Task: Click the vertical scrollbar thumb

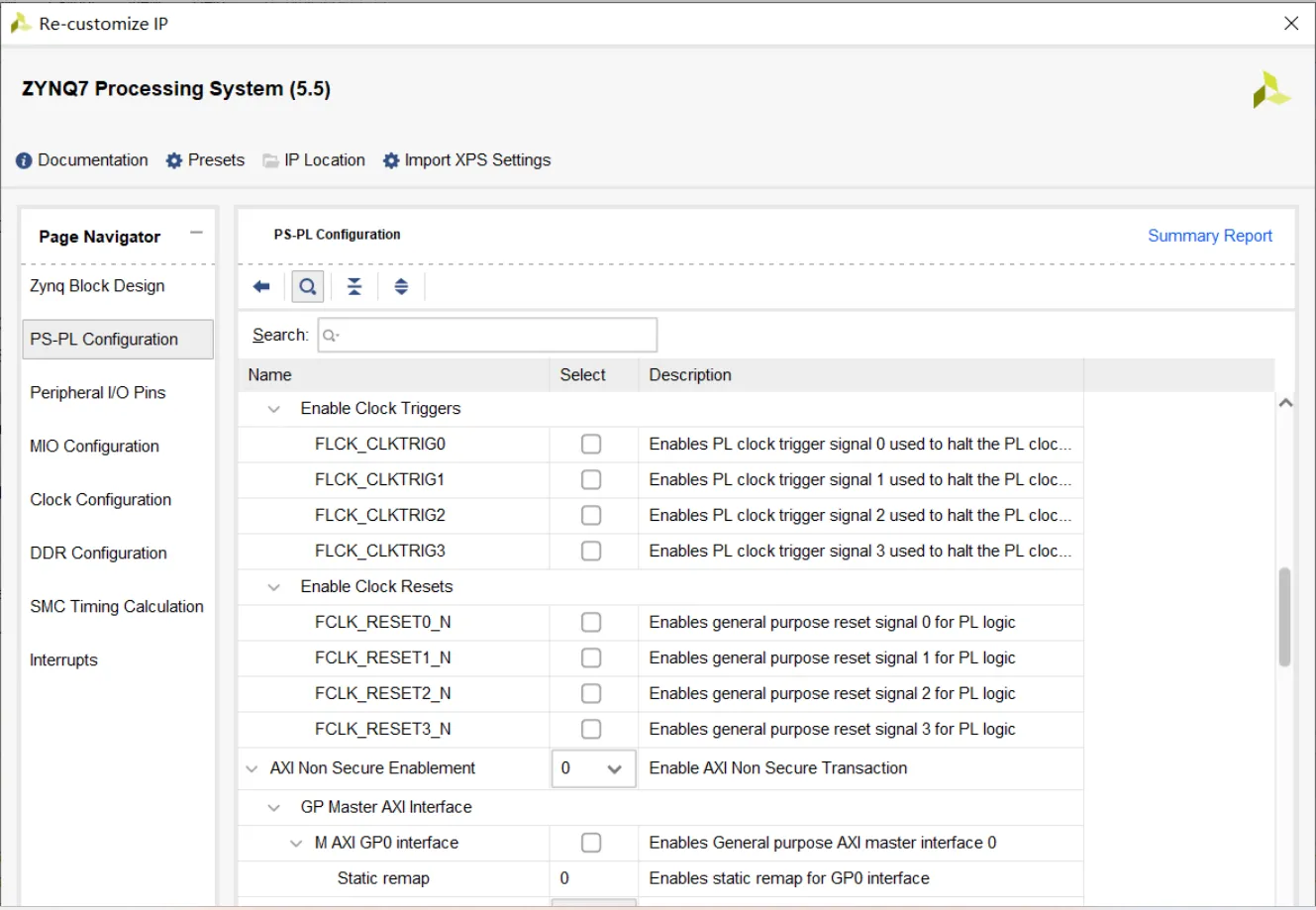Action: click(x=1284, y=617)
